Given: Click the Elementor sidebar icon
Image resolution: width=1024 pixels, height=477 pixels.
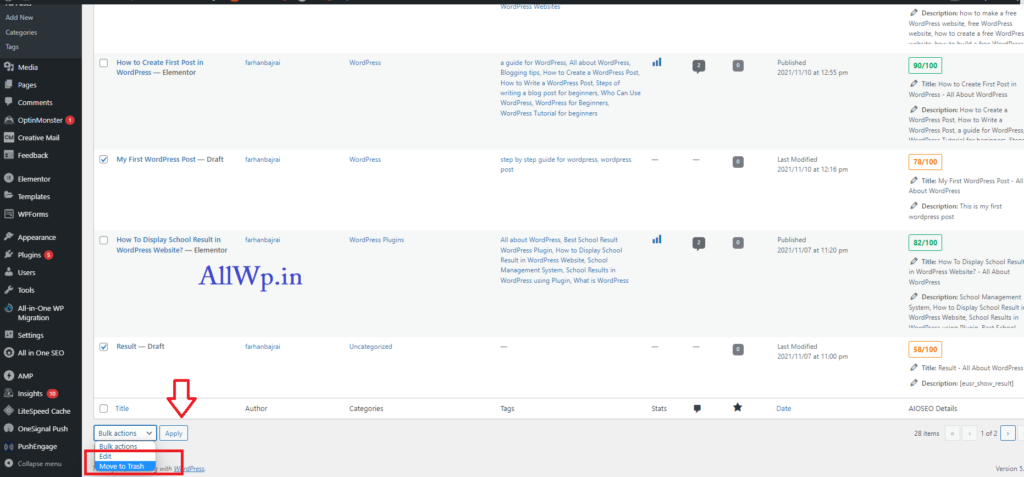Looking at the screenshot, I should pyautogui.click(x=8, y=179).
